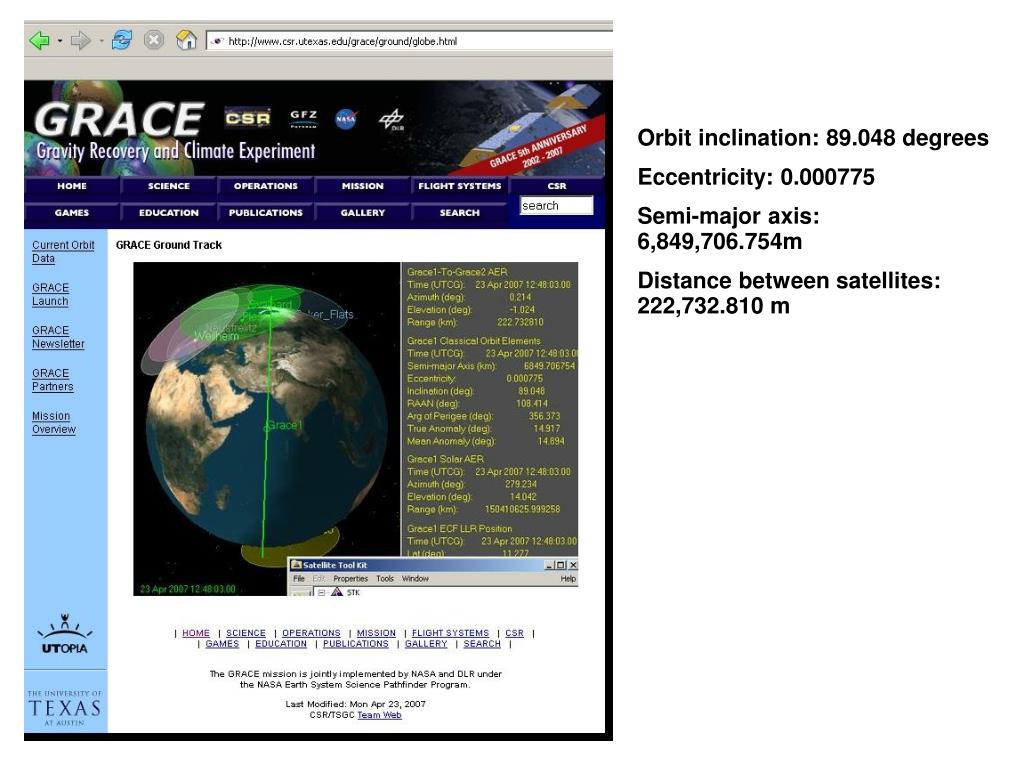Open MISSION in top navigation bar
Image resolution: width=1024 pixels, height=768 pixels.
point(362,186)
